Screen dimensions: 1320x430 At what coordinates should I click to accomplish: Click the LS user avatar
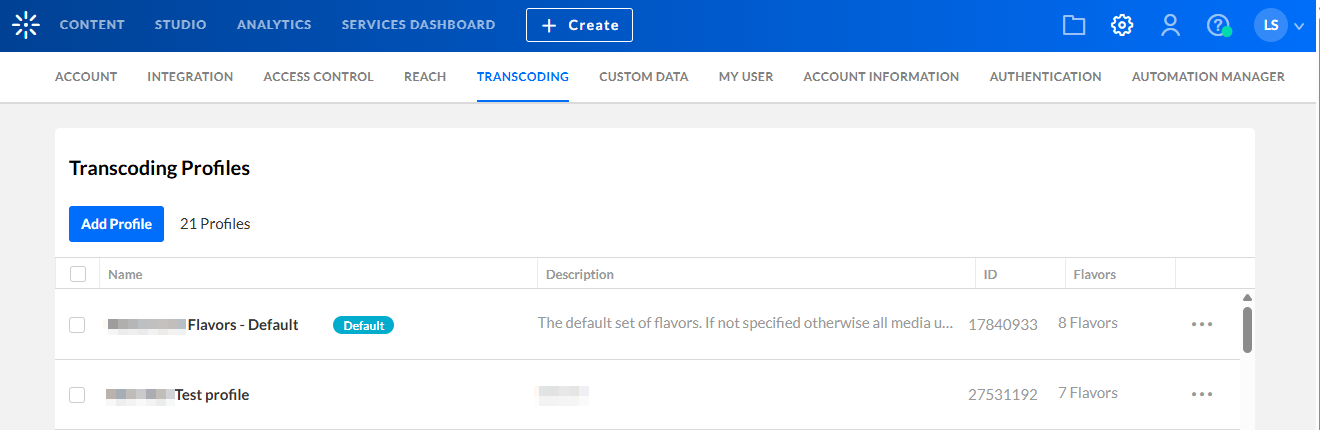[1271, 25]
